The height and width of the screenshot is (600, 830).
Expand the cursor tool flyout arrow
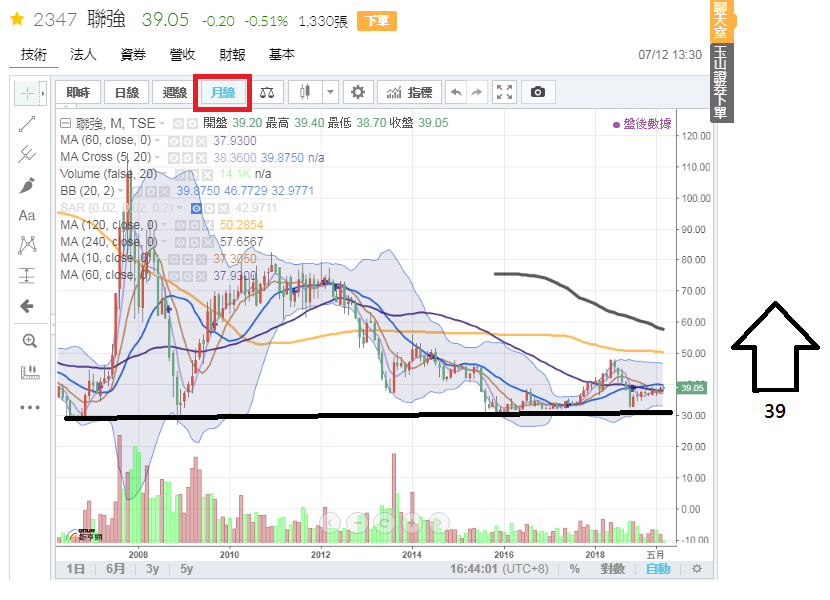coord(43,94)
